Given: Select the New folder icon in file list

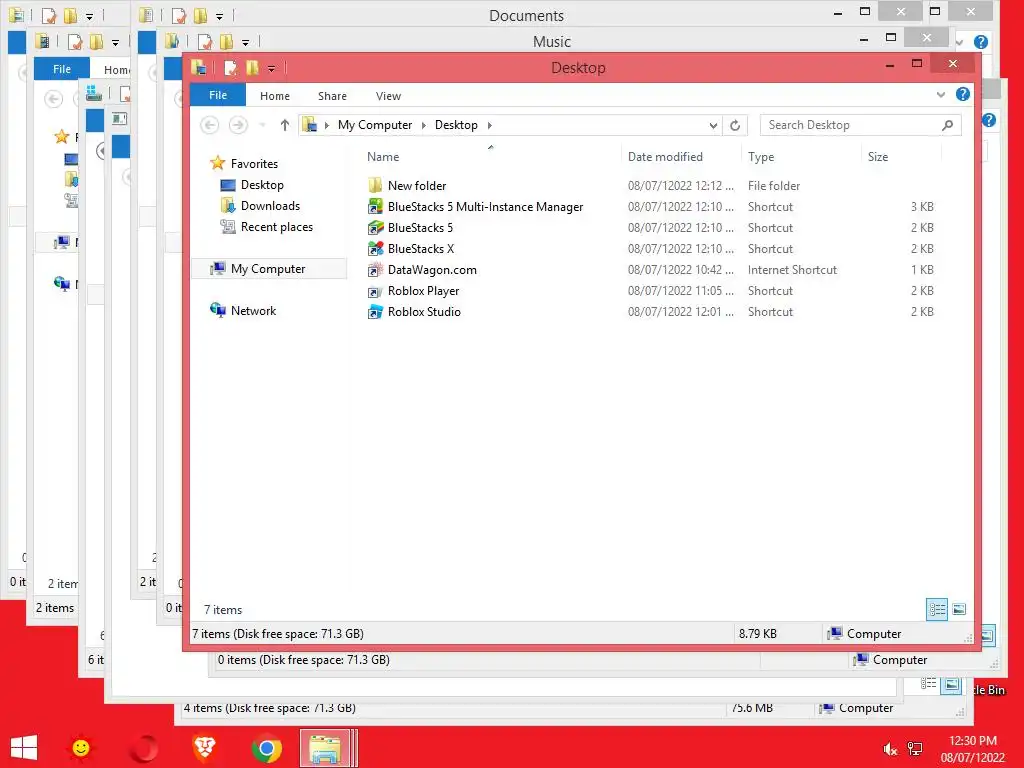Looking at the screenshot, I should point(375,185).
